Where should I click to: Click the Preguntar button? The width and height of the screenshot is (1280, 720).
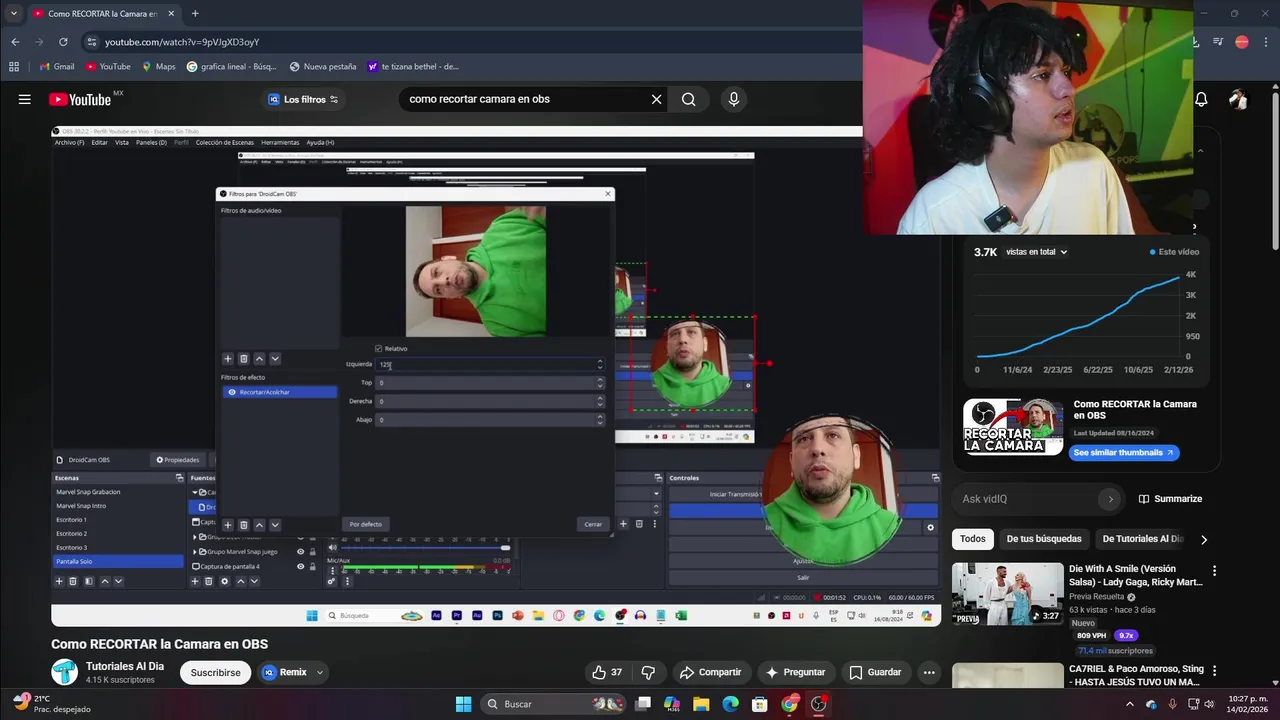coord(795,672)
